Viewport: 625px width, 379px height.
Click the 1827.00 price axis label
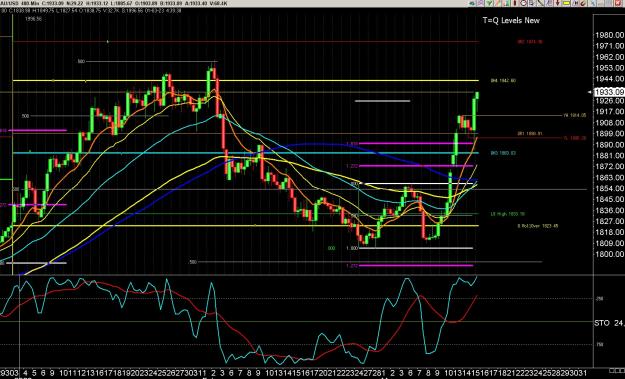609,222
